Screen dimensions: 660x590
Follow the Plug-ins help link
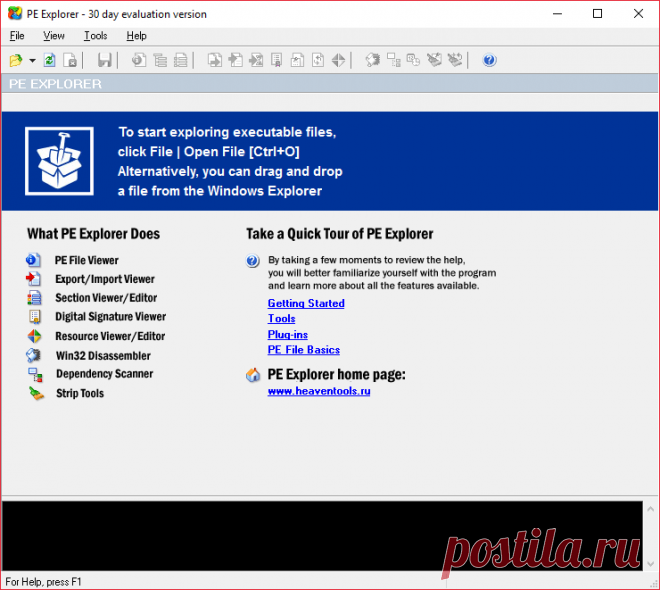tap(288, 334)
